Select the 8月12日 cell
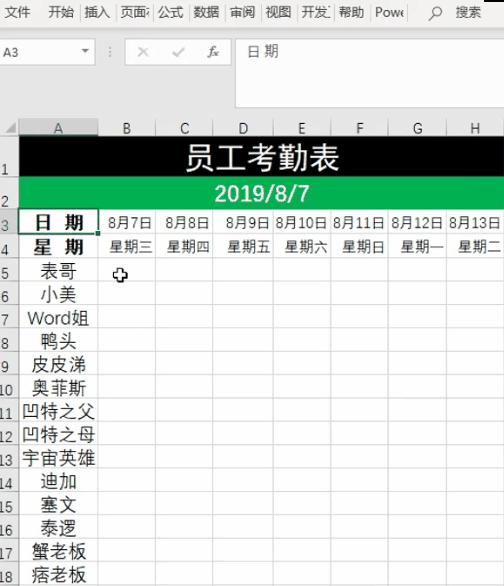The height and width of the screenshot is (586, 504). [x=418, y=222]
